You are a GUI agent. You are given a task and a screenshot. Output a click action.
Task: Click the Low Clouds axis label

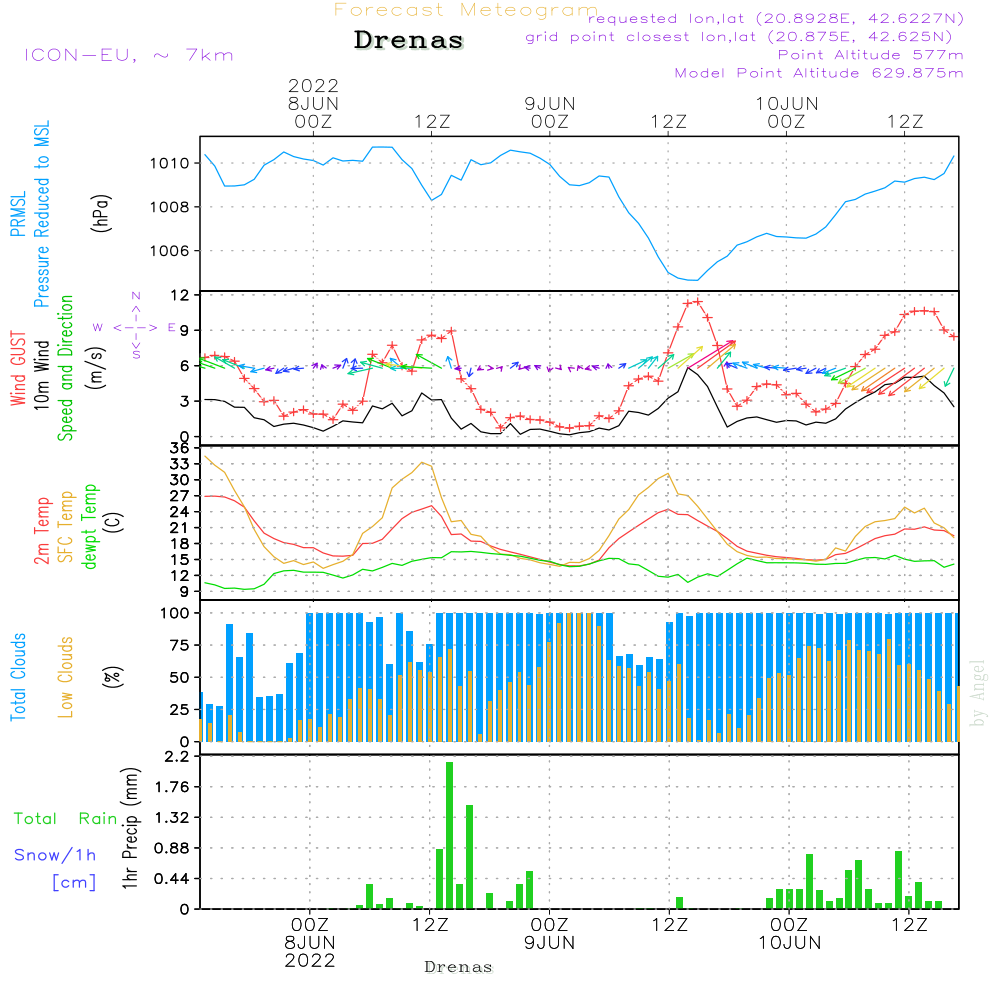[x=65, y=677]
